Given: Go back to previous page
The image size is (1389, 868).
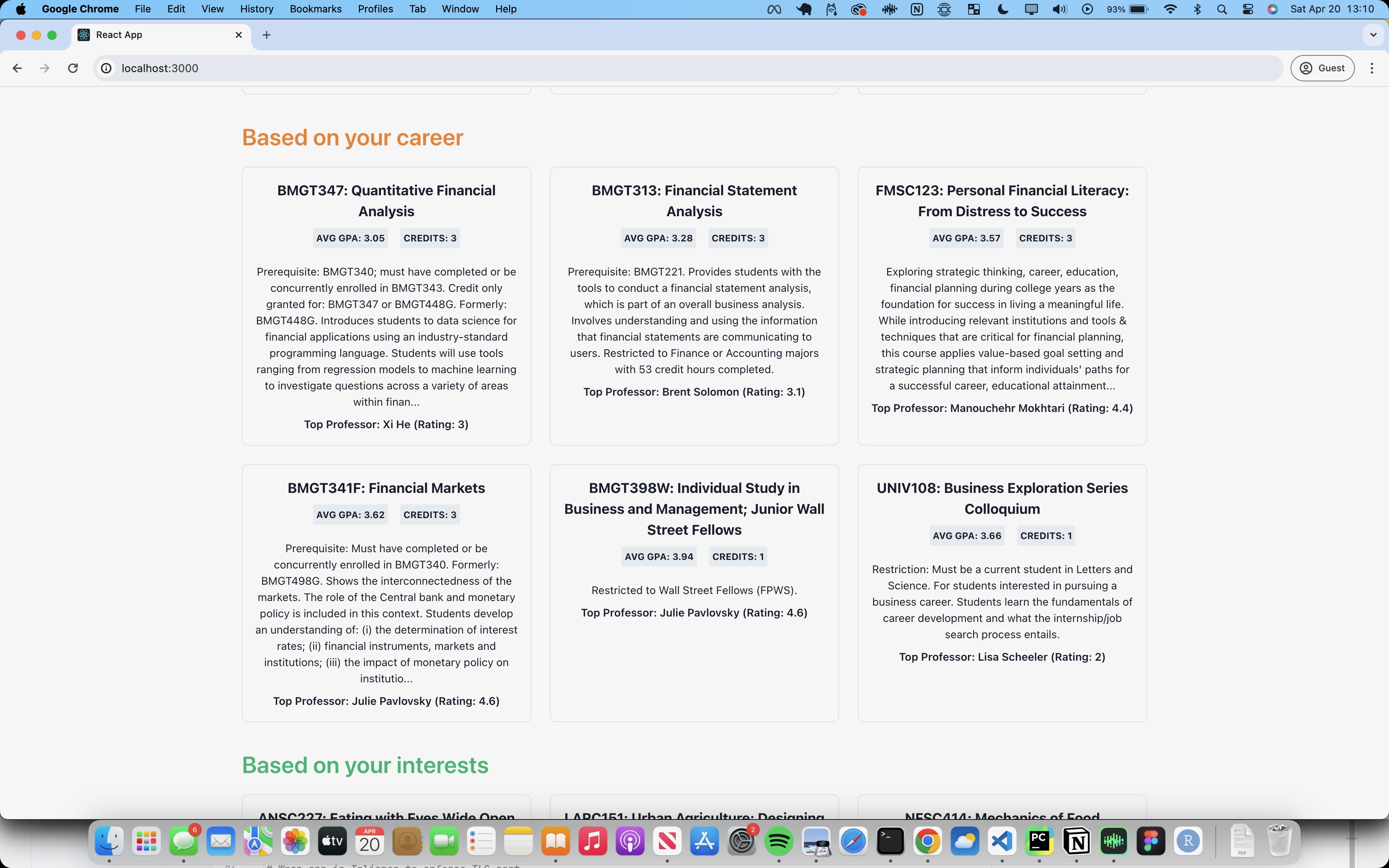Looking at the screenshot, I should 17,68.
